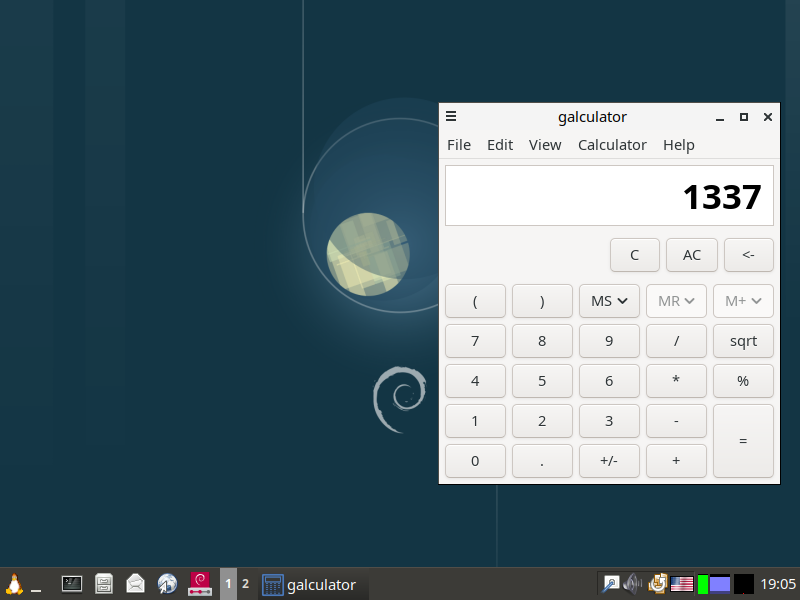Click the open parenthesis button

475,301
